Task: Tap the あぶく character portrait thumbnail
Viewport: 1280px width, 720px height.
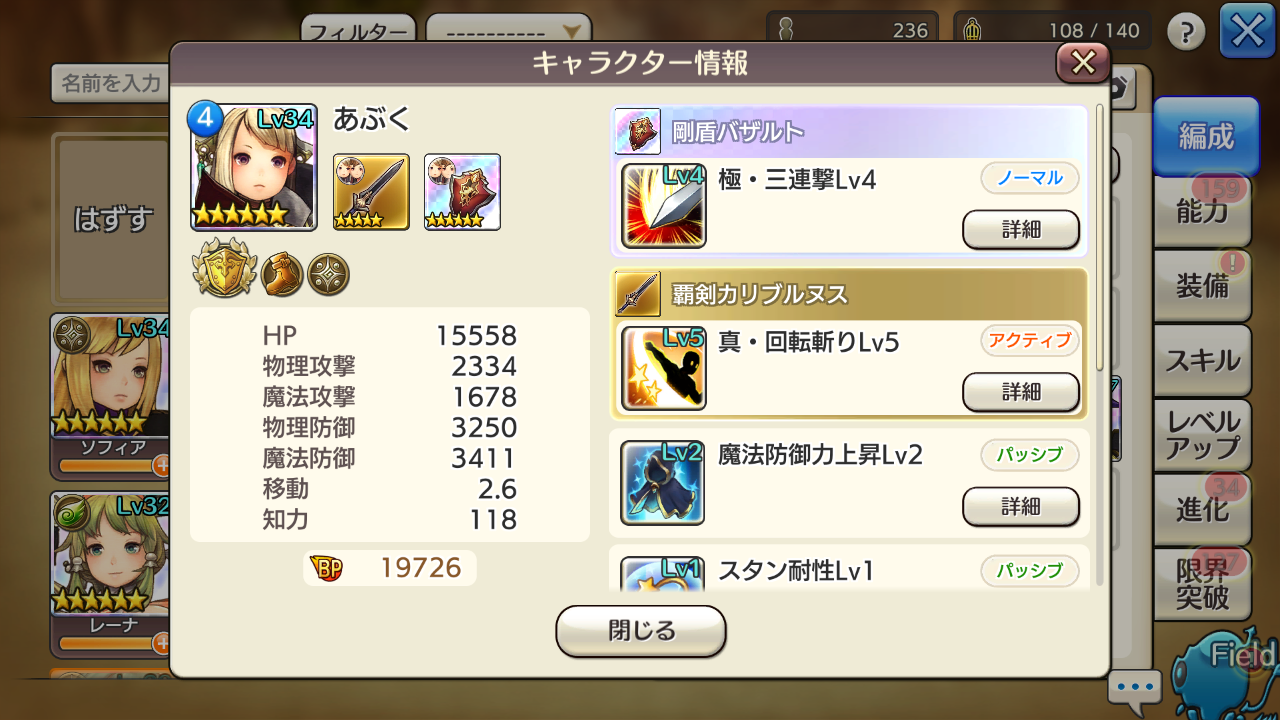Action: click(x=254, y=167)
